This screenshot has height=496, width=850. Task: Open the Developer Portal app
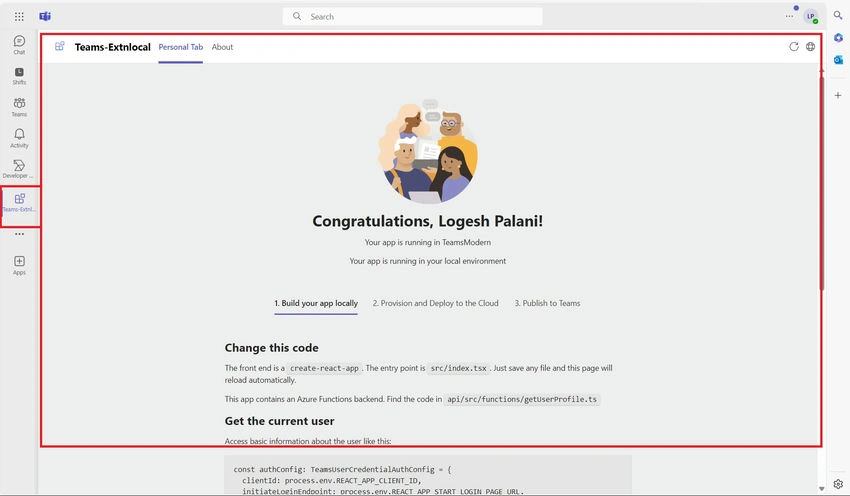click(x=18, y=169)
